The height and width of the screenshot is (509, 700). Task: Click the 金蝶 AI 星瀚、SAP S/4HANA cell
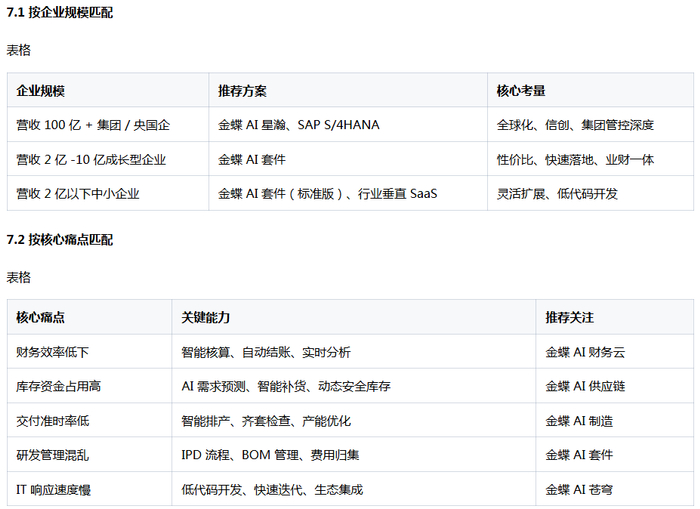(x=348, y=125)
